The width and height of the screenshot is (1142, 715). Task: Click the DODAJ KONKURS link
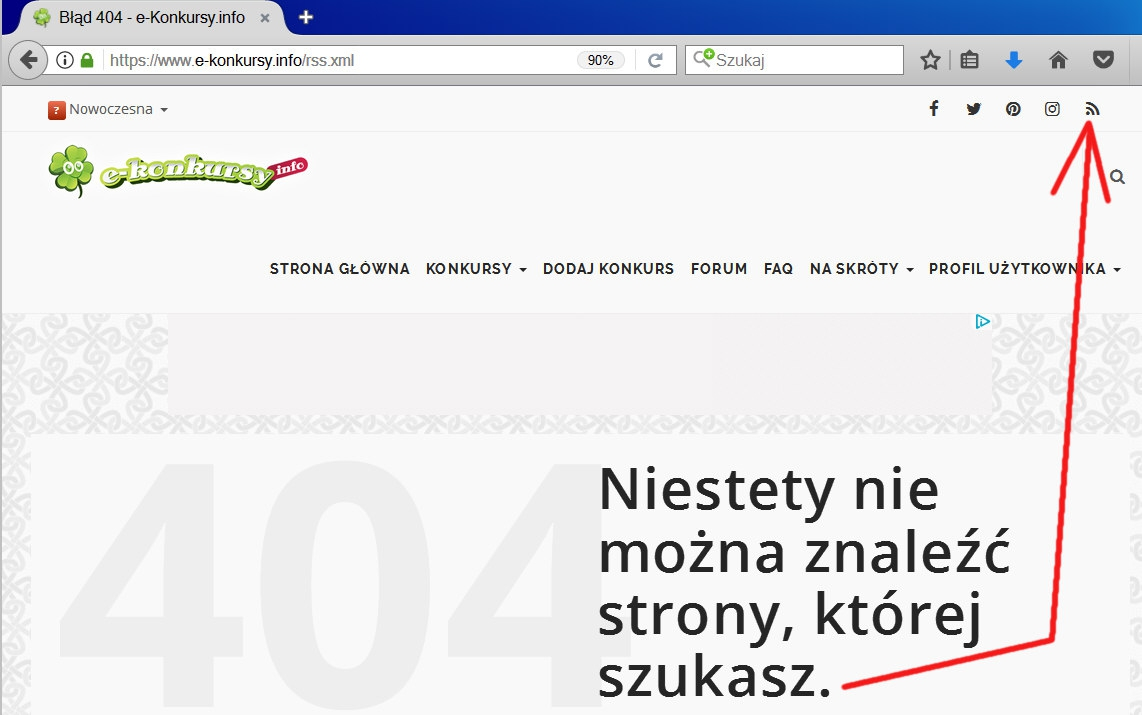coord(608,269)
